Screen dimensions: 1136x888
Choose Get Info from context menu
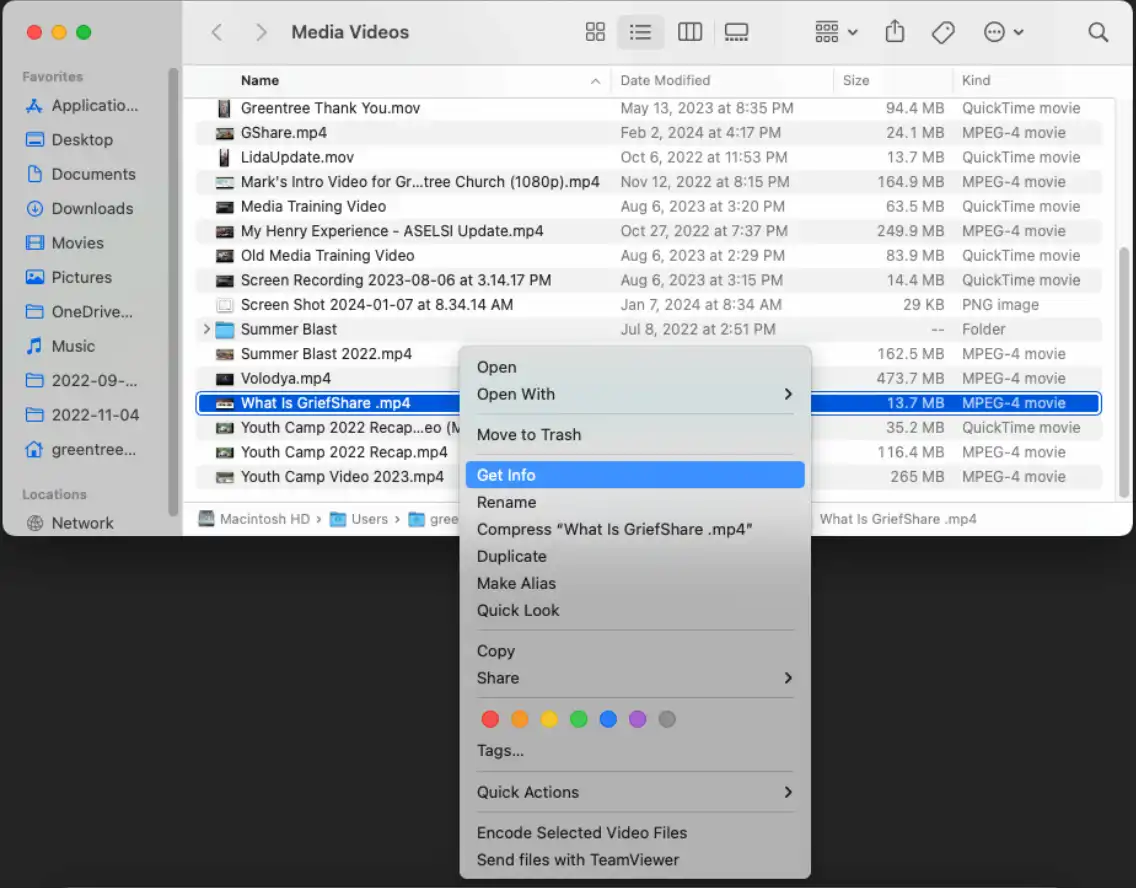click(x=634, y=475)
